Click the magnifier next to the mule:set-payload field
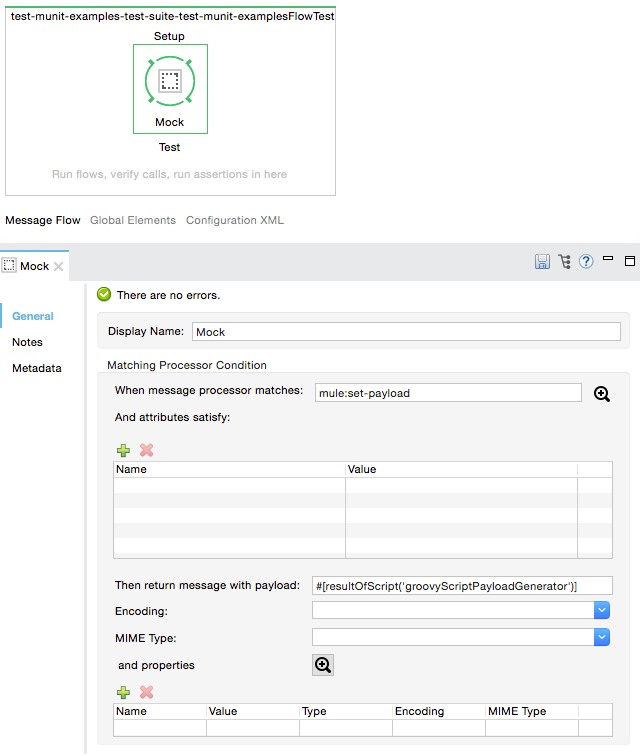This screenshot has height=756, width=640. click(x=602, y=394)
